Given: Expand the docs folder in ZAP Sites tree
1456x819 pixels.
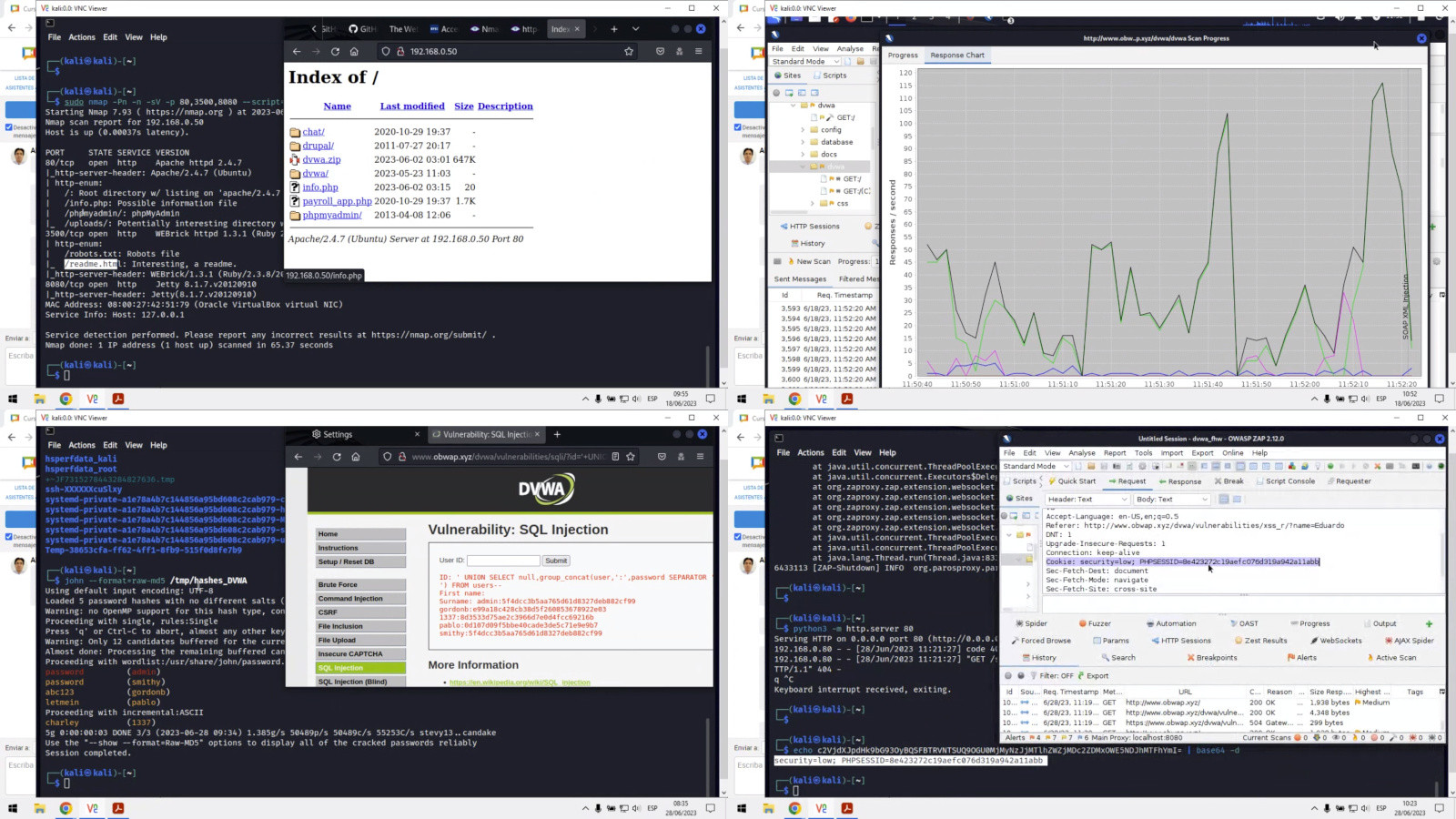Looking at the screenshot, I should click(803, 155).
